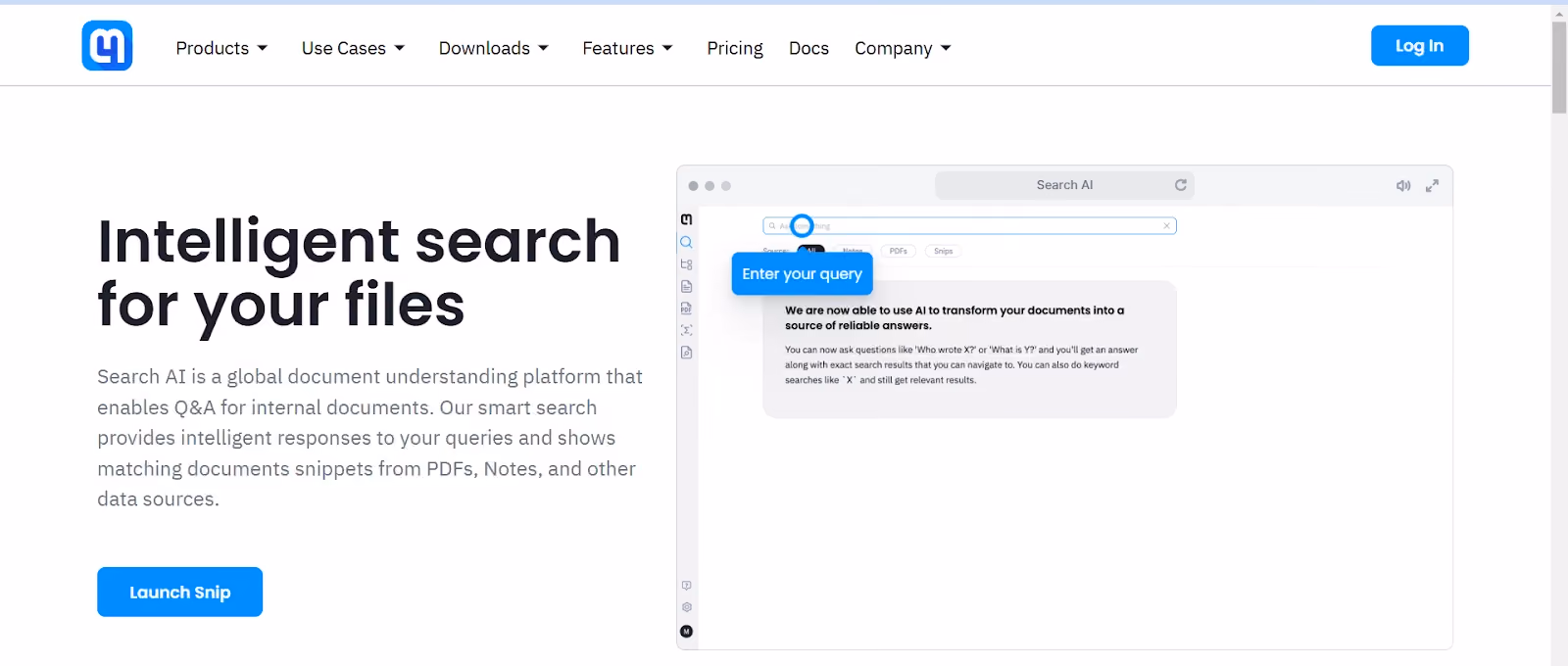The image size is (1568, 666).
Task: Open the Products dropdown menu
Action: pyautogui.click(x=221, y=48)
